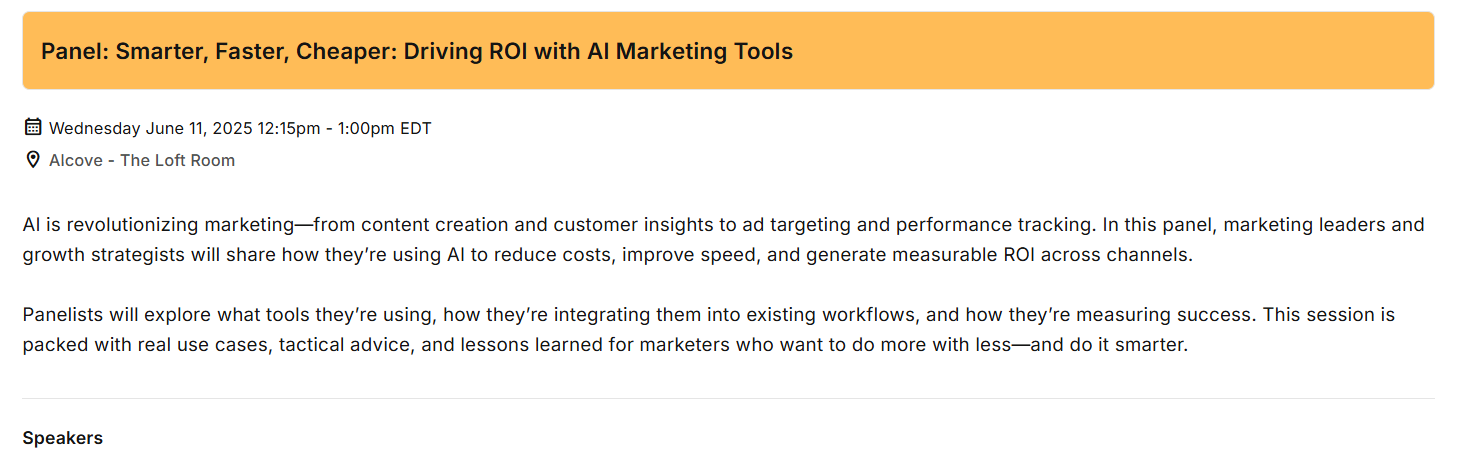
Task: Click the EDT timezone label
Action: click(x=416, y=128)
